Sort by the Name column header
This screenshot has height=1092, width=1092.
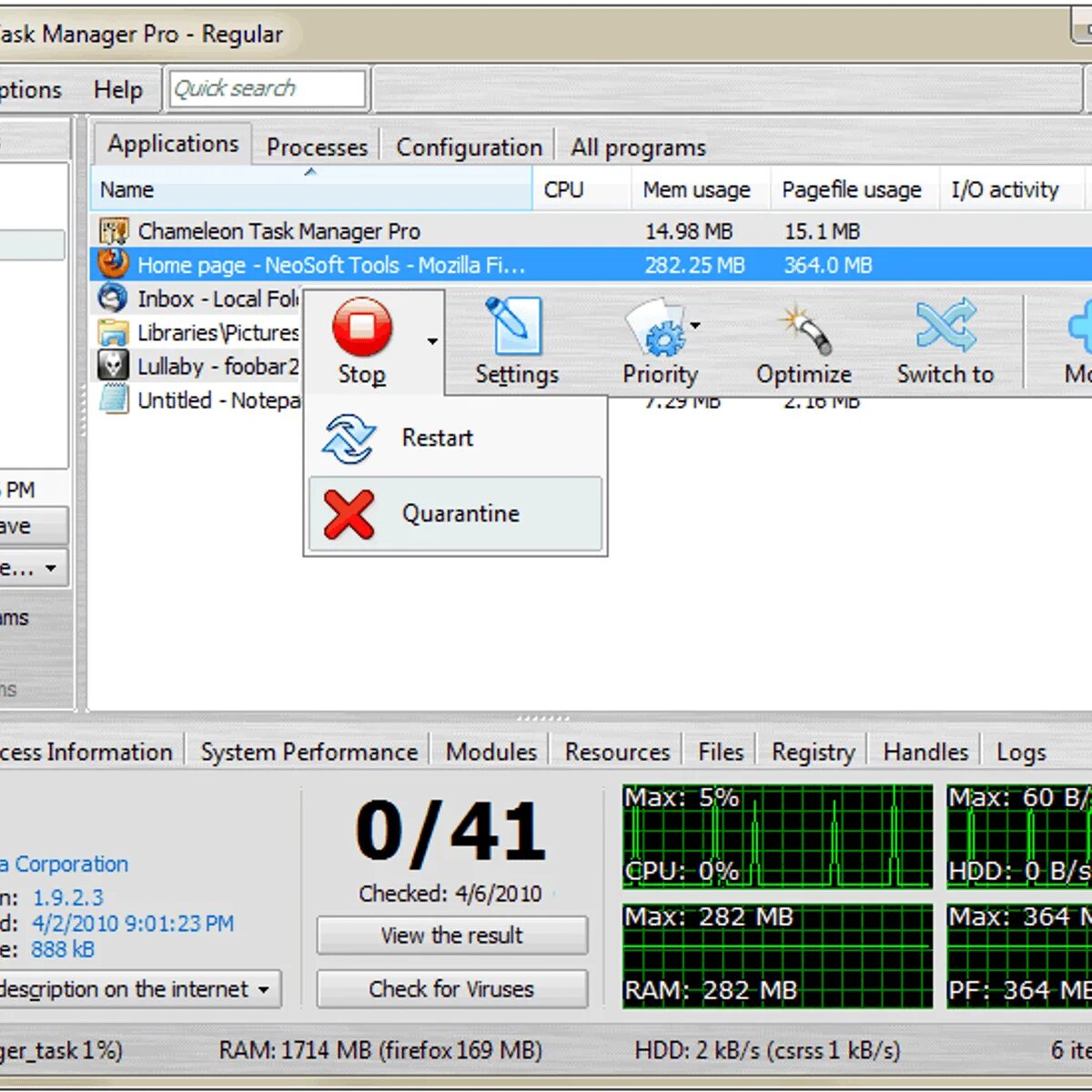(x=311, y=189)
